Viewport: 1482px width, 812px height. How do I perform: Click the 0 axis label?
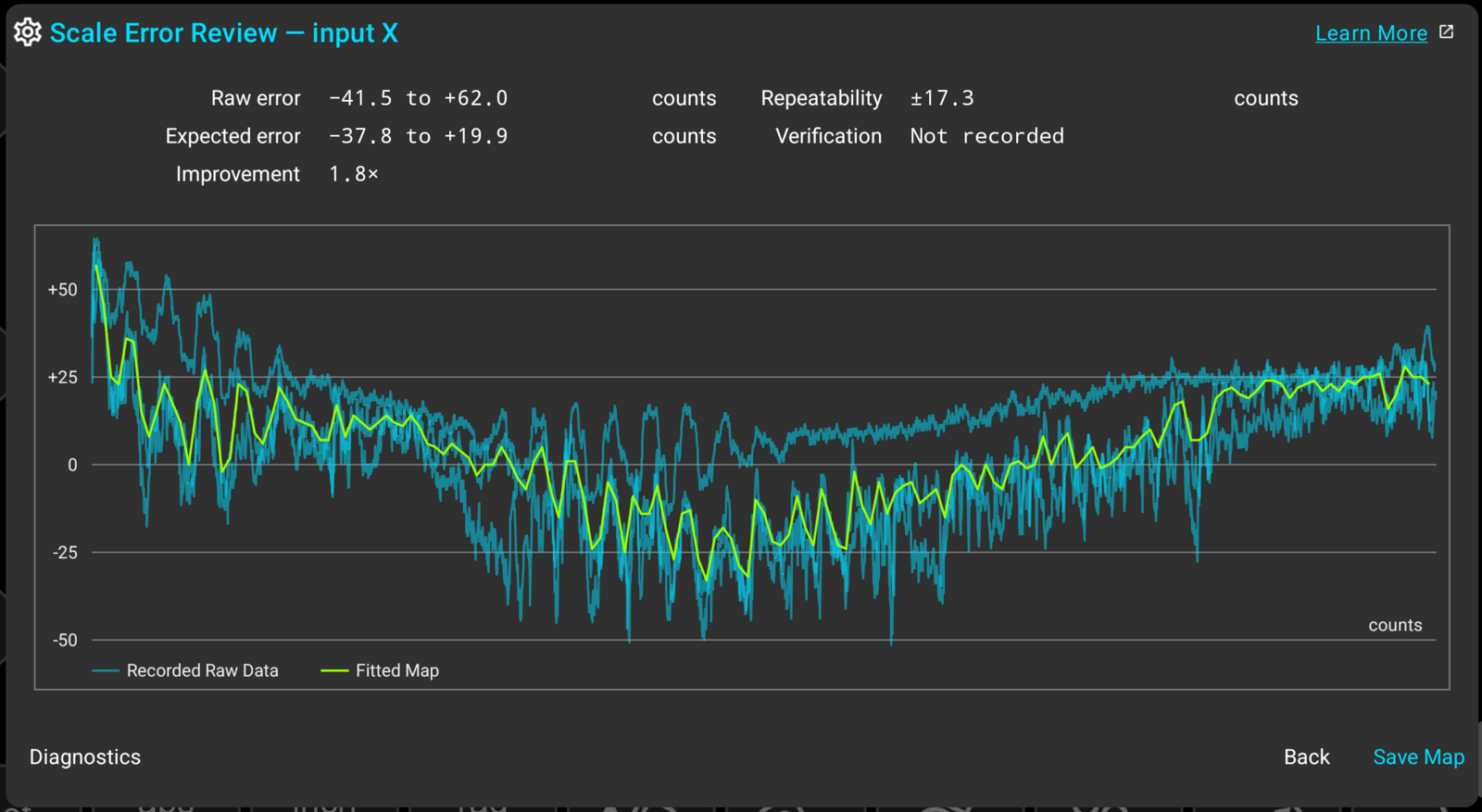point(72,465)
